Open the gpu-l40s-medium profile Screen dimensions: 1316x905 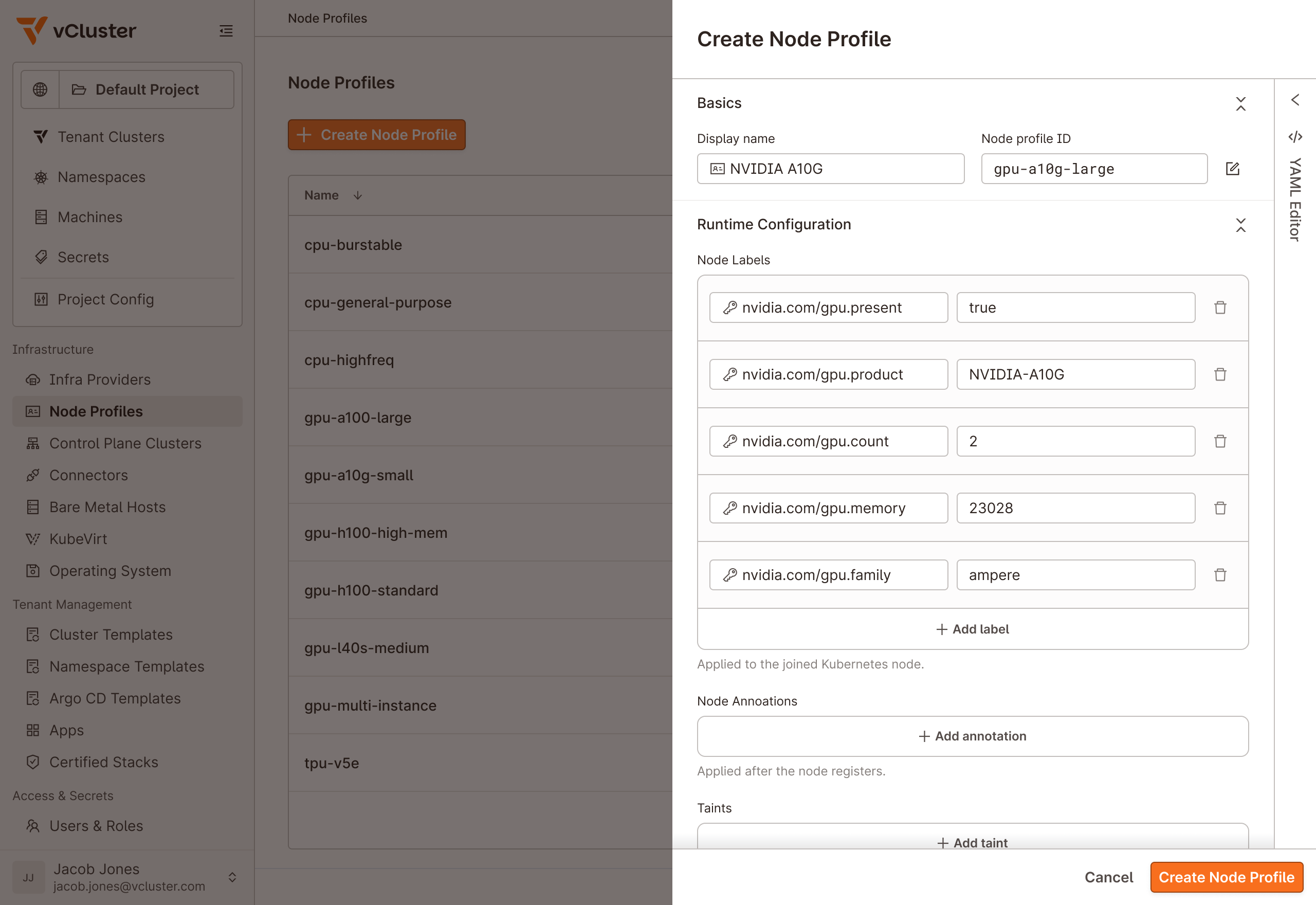480,647
